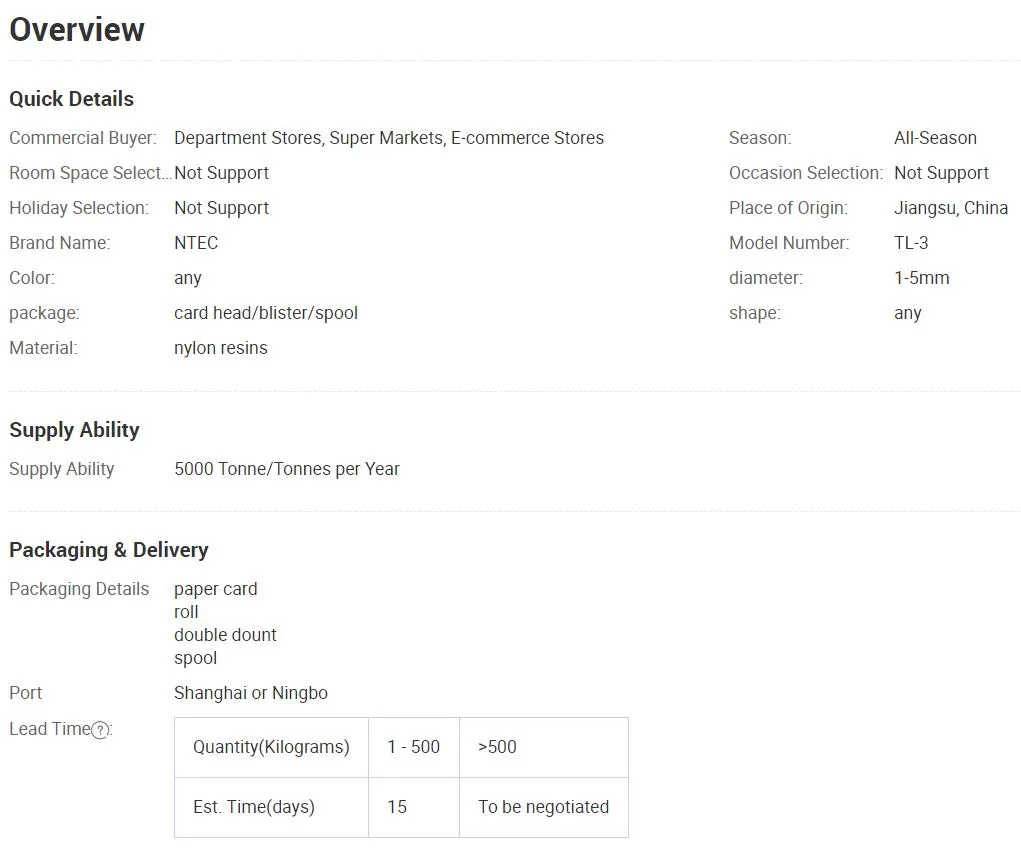This screenshot has width=1021, height=850.
Task: Click the Lead Time help question-mark icon
Action: [100, 730]
